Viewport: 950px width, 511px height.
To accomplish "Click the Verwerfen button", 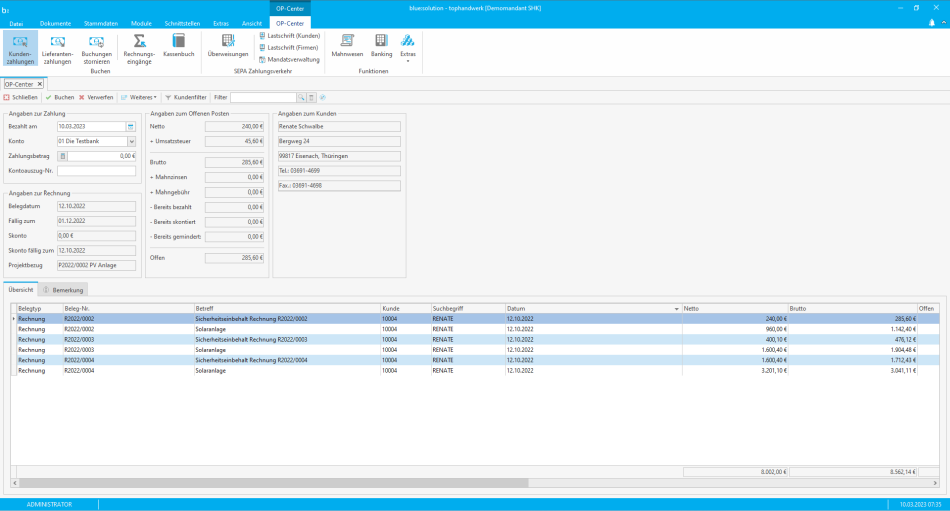I will 96,98.
